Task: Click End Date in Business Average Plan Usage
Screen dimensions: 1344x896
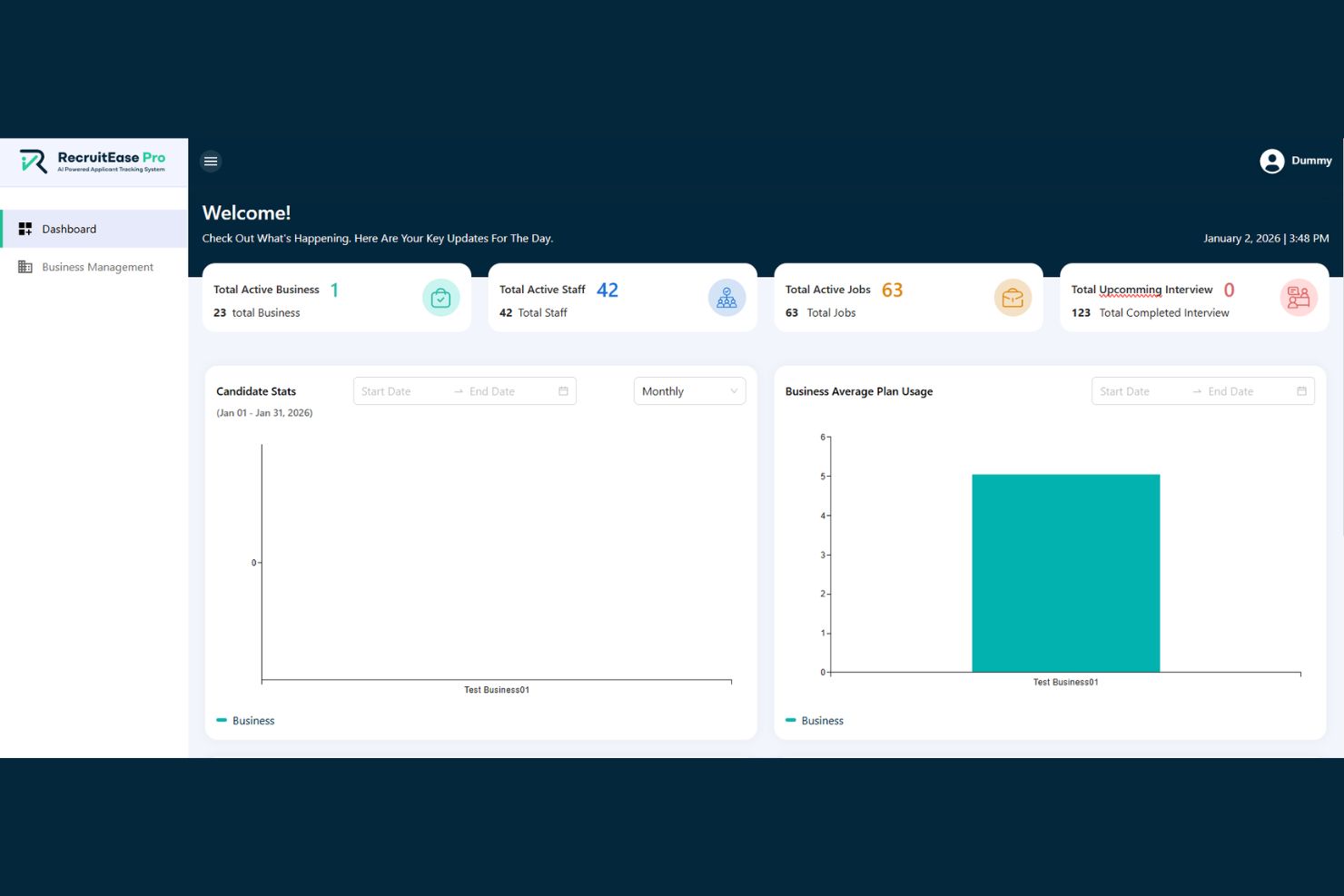Action: click(1242, 391)
